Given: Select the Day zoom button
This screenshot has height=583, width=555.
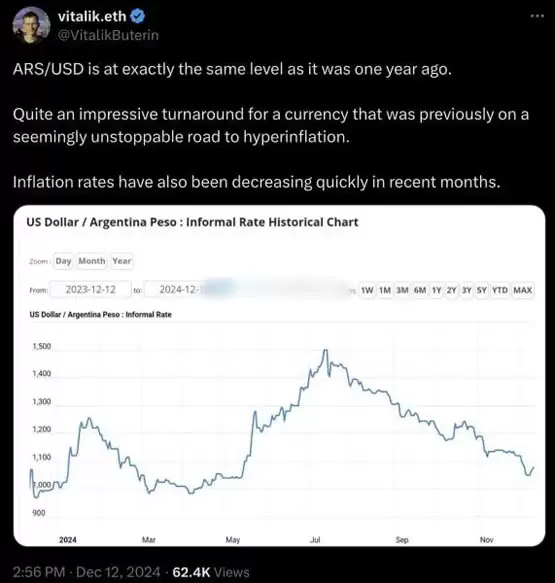Looking at the screenshot, I should [63, 261].
